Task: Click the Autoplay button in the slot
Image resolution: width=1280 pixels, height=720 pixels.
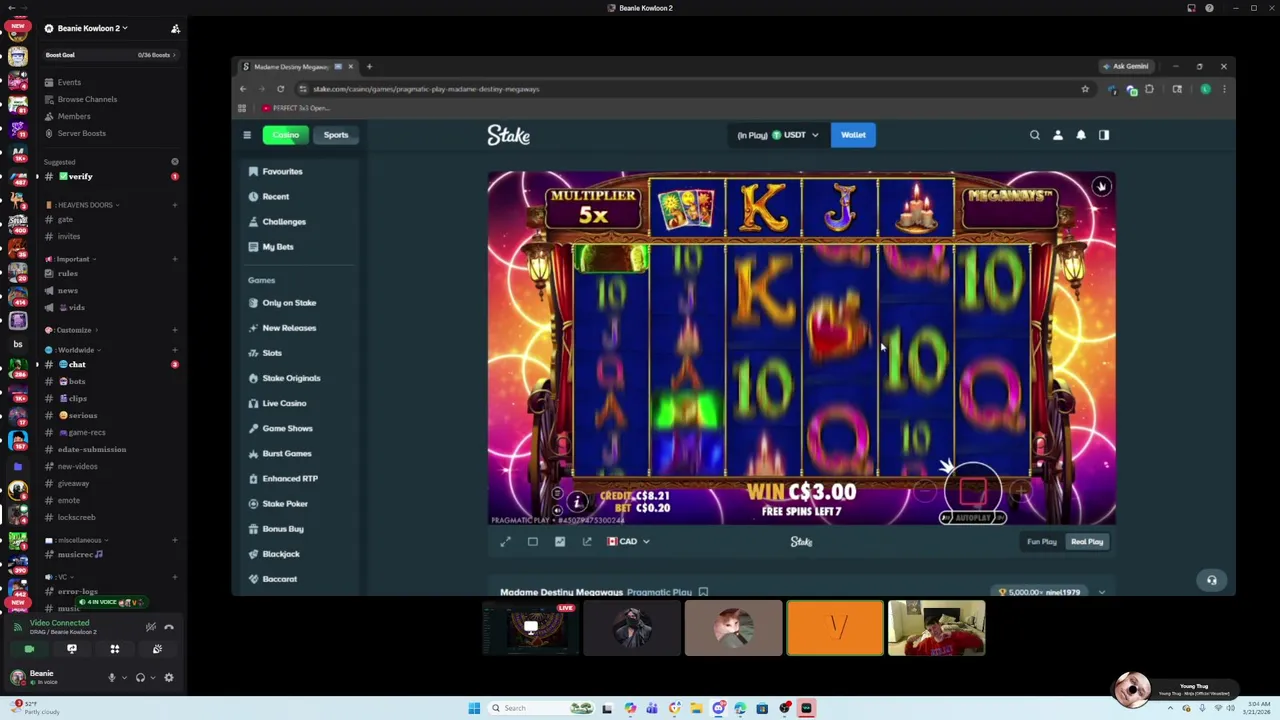Action: (x=972, y=518)
